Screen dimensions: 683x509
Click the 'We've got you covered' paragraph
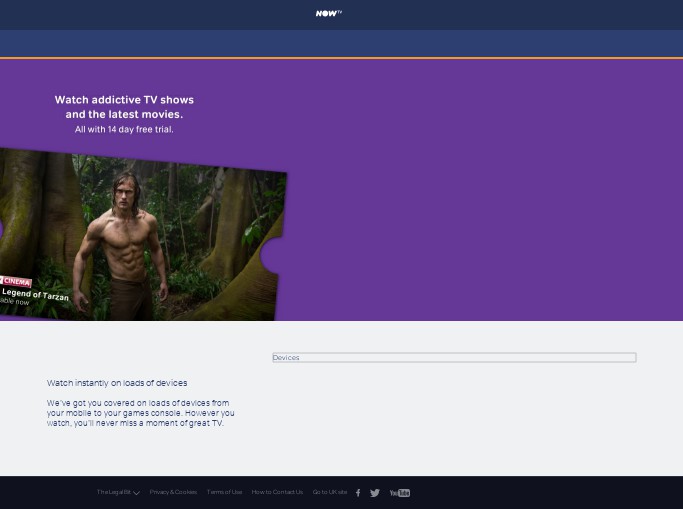(x=141, y=413)
